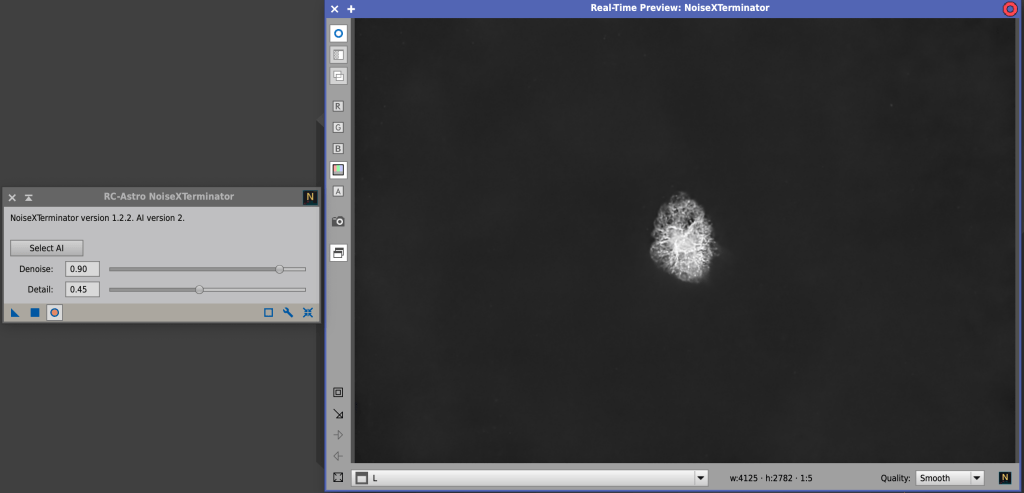Toggle the Real-Time Preview circle button
This screenshot has width=1024, height=493.
(x=54, y=313)
